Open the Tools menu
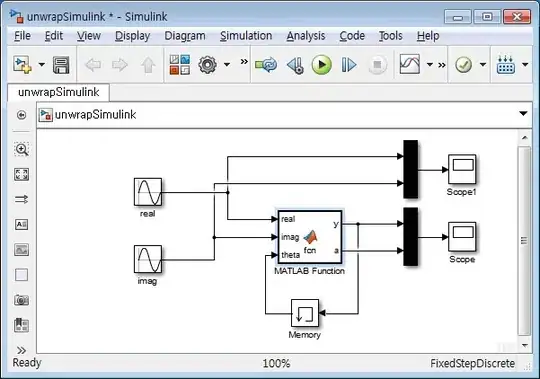This screenshot has height=379, width=540. click(x=391, y=36)
